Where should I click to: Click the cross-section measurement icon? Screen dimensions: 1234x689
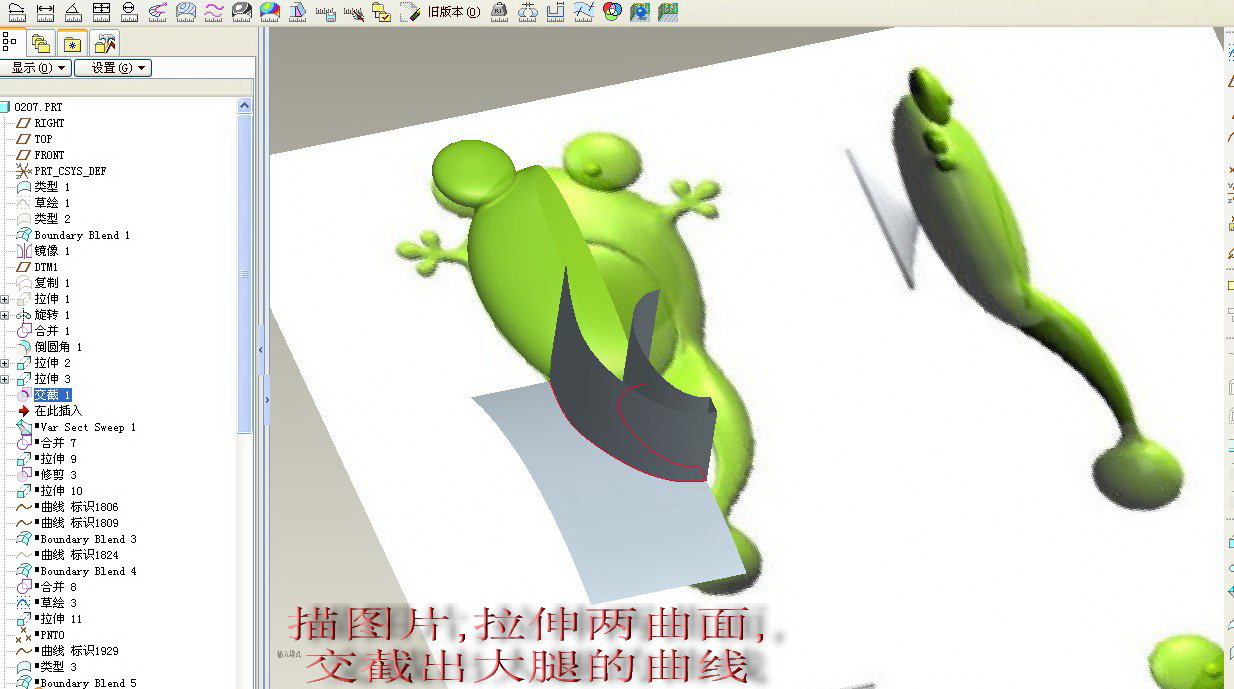tap(557, 12)
